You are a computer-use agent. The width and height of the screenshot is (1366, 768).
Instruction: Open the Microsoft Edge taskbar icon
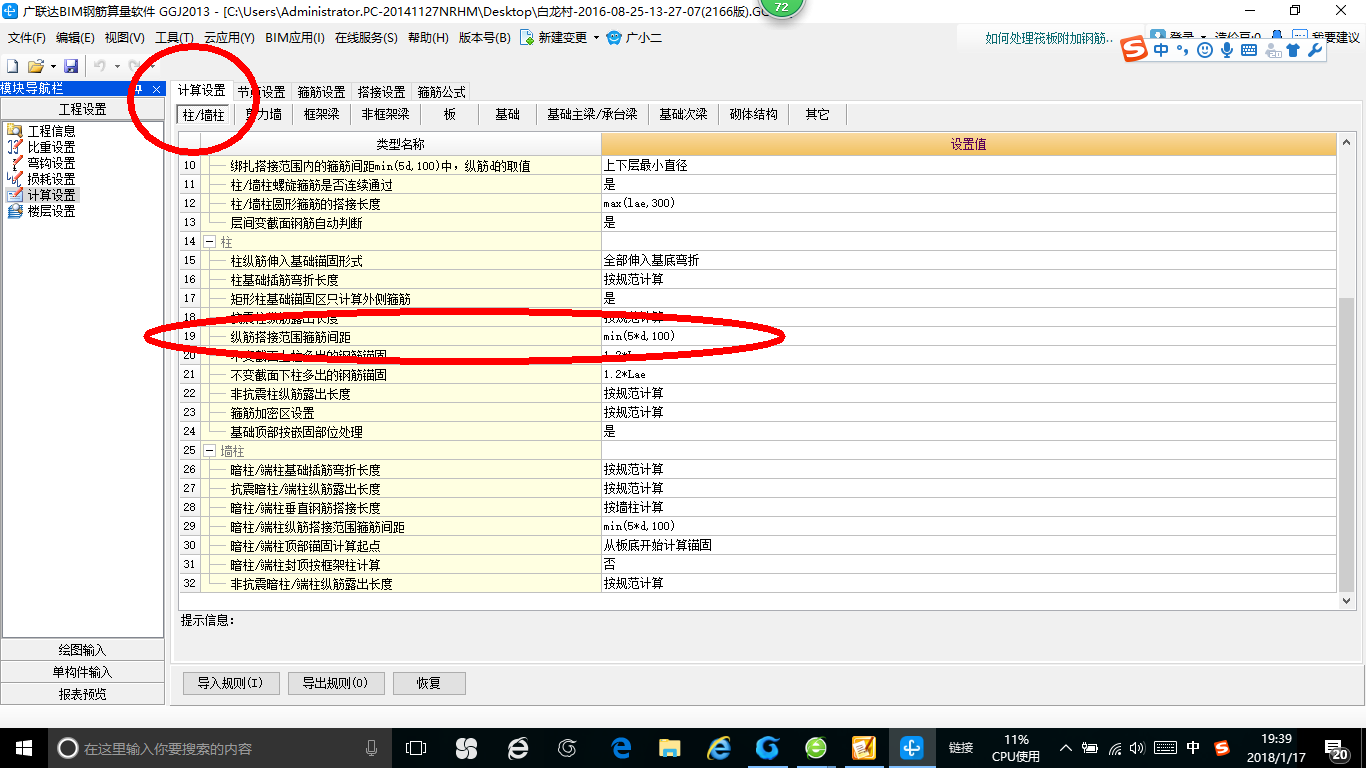click(x=621, y=748)
